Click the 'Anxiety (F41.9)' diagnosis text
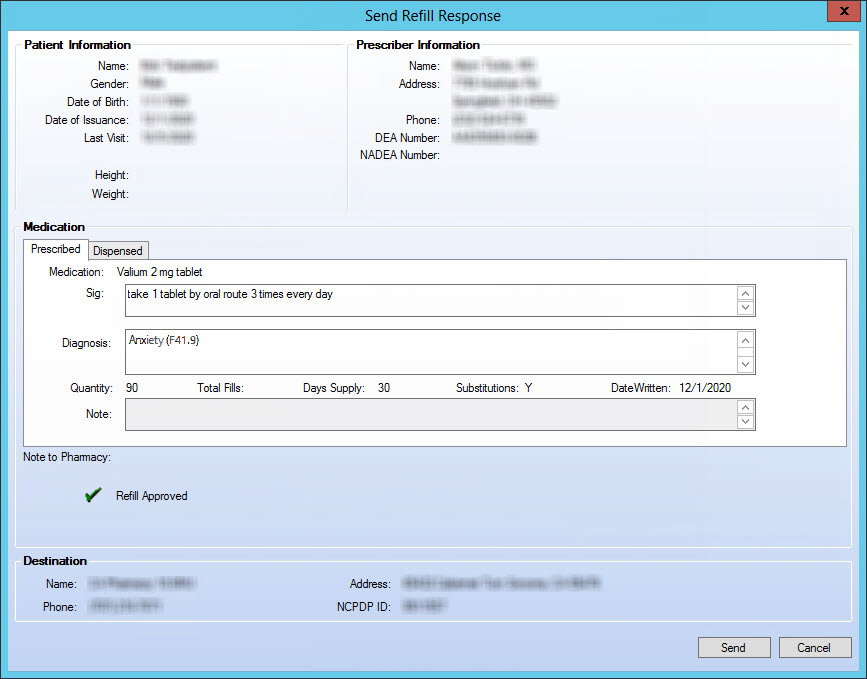This screenshot has width=867, height=679. click(x=164, y=340)
